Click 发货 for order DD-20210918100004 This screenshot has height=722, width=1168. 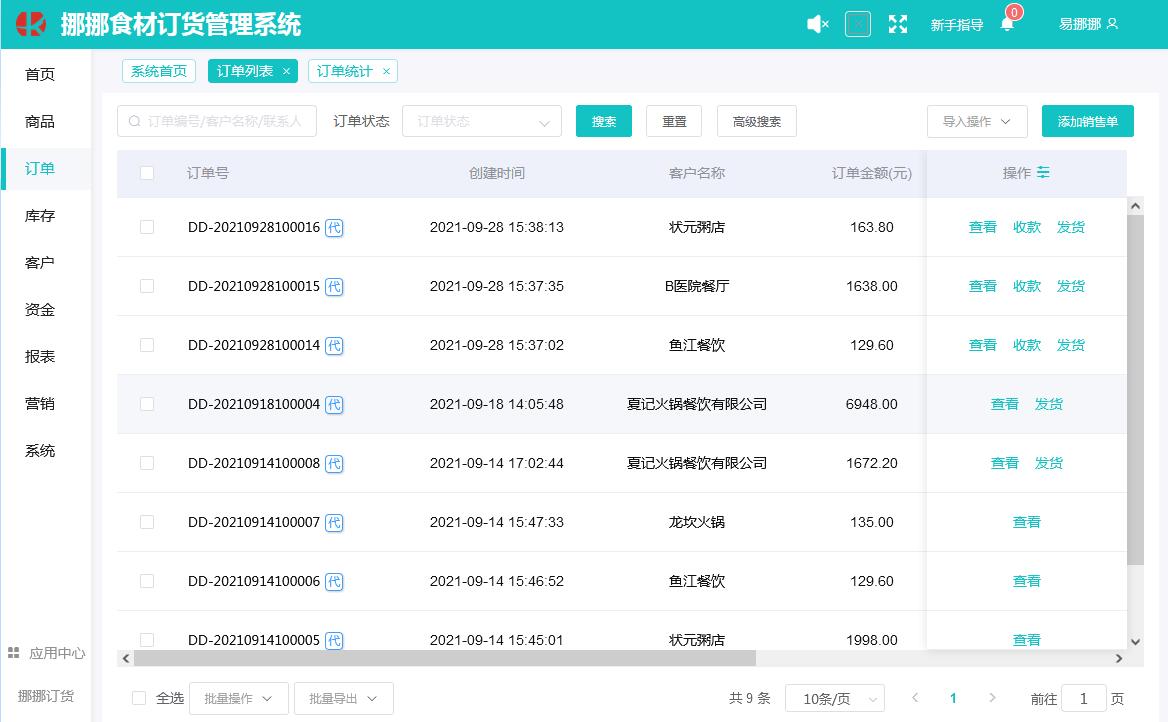[1049, 404]
